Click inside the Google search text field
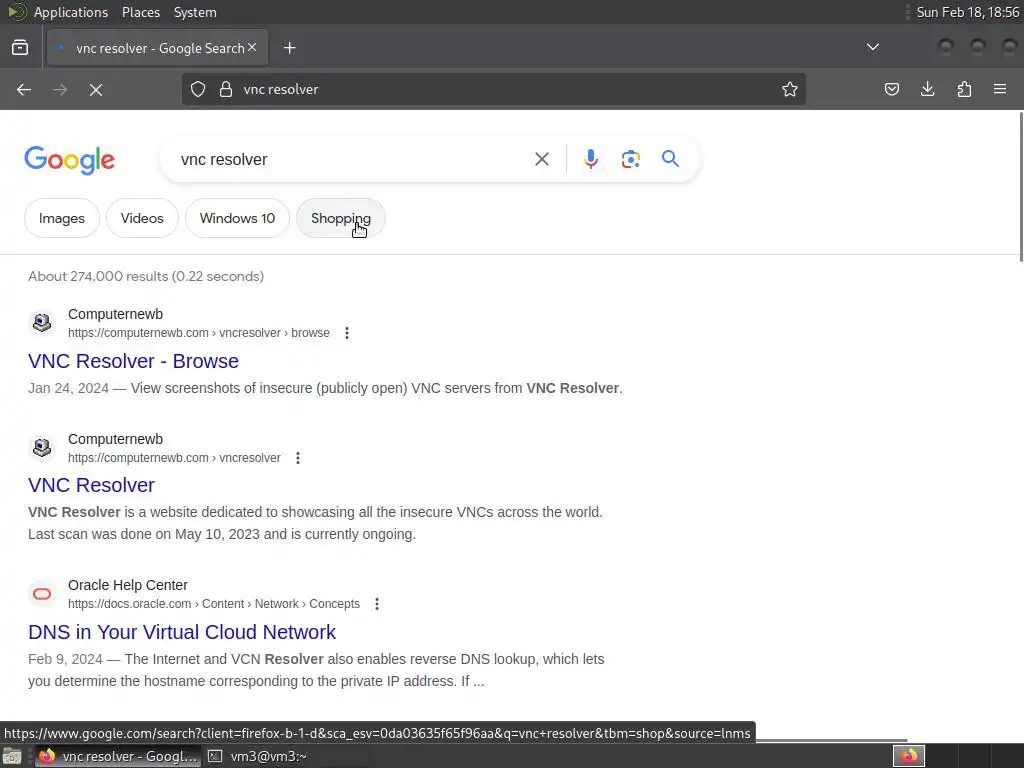This screenshot has height=768, width=1024. 353,159
